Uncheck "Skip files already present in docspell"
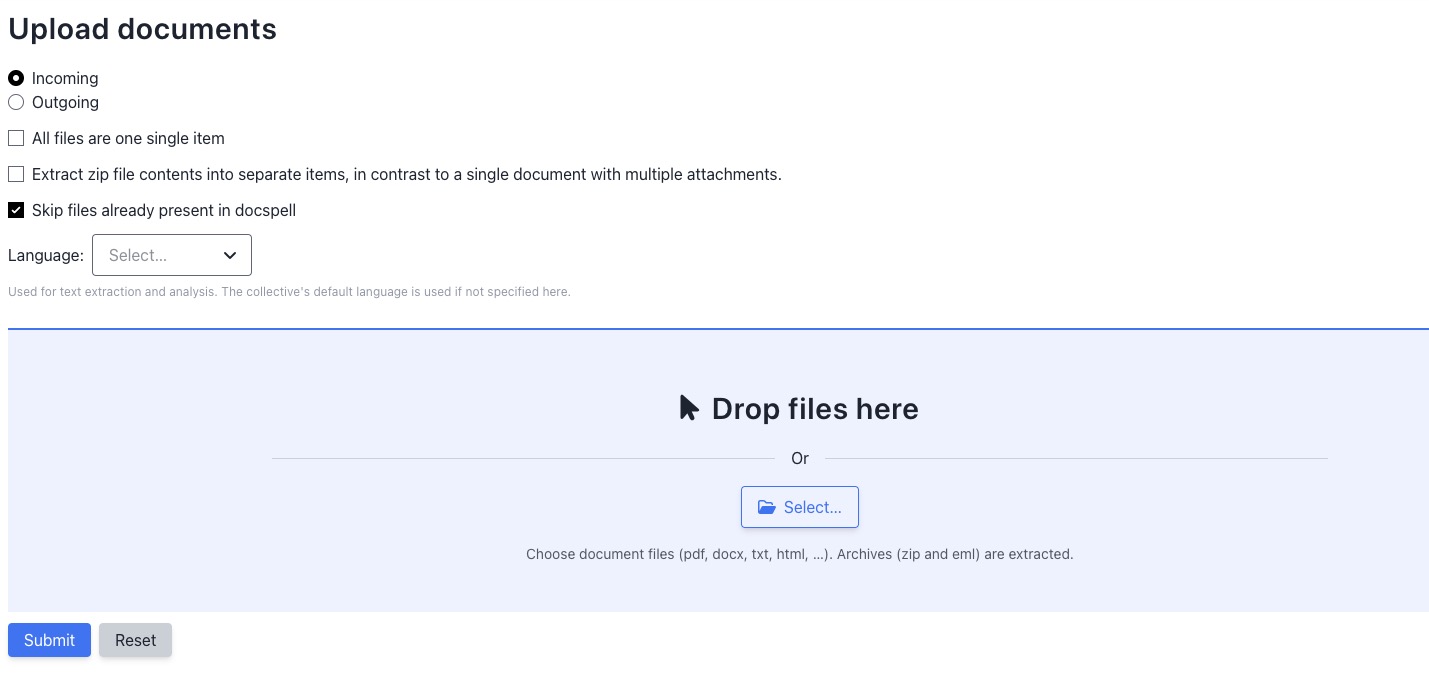 [16, 210]
